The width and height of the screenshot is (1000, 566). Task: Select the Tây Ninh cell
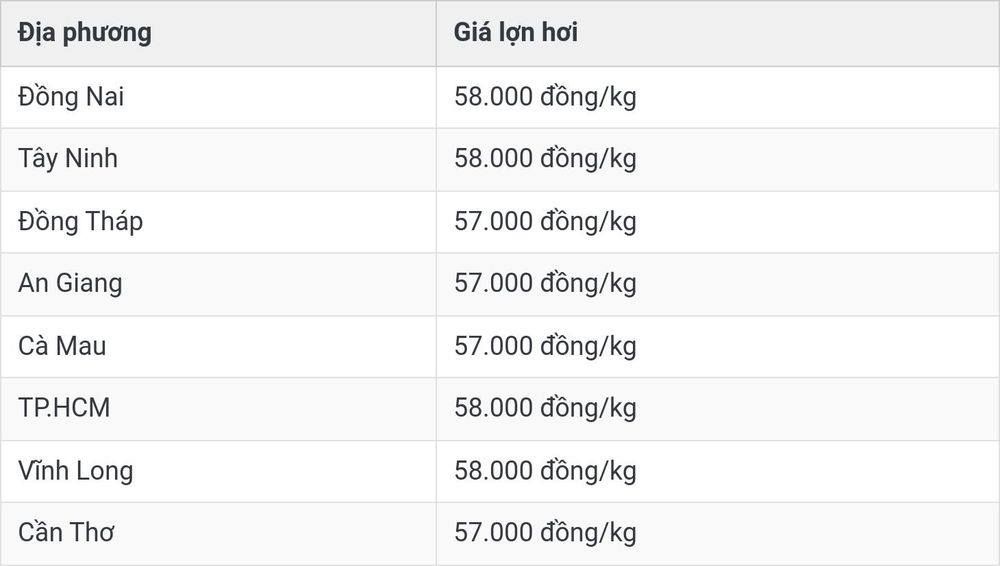[218, 159]
